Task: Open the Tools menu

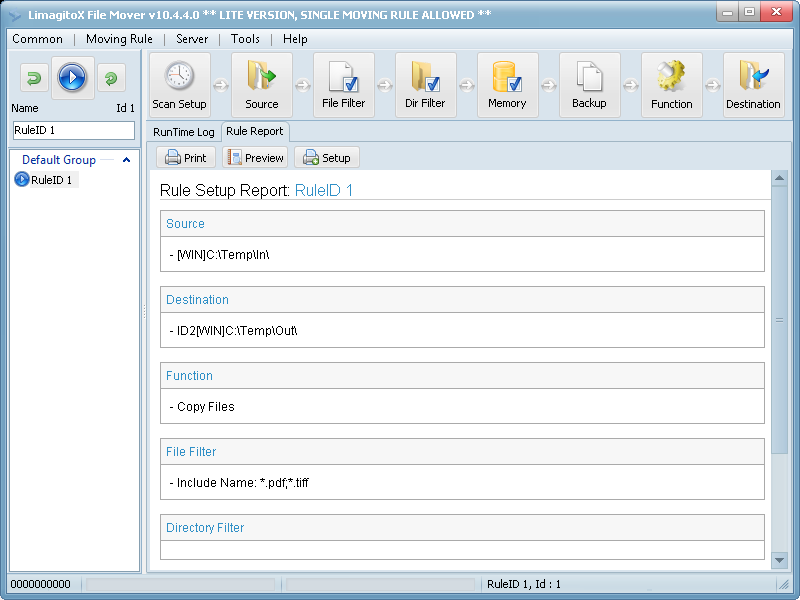Action: click(x=245, y=39)
